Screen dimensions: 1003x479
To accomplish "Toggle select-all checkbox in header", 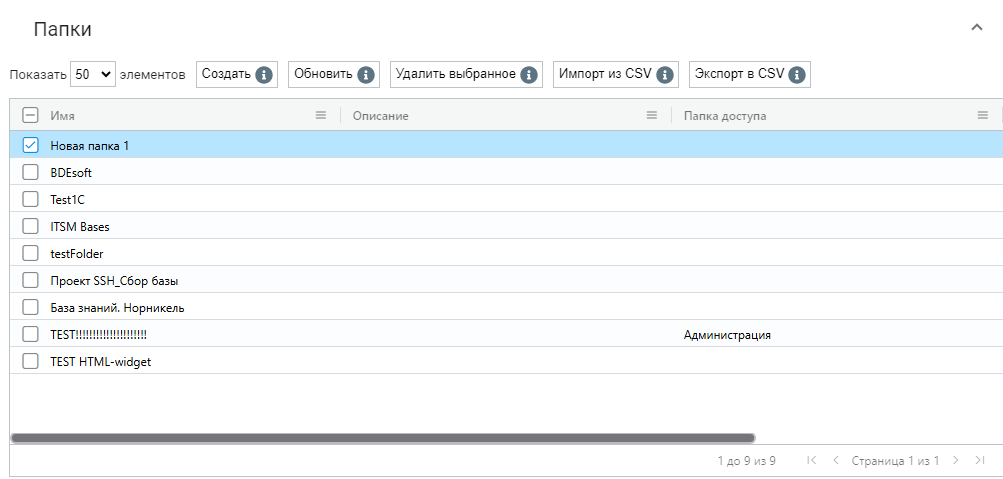I will (x=30, y=115).
